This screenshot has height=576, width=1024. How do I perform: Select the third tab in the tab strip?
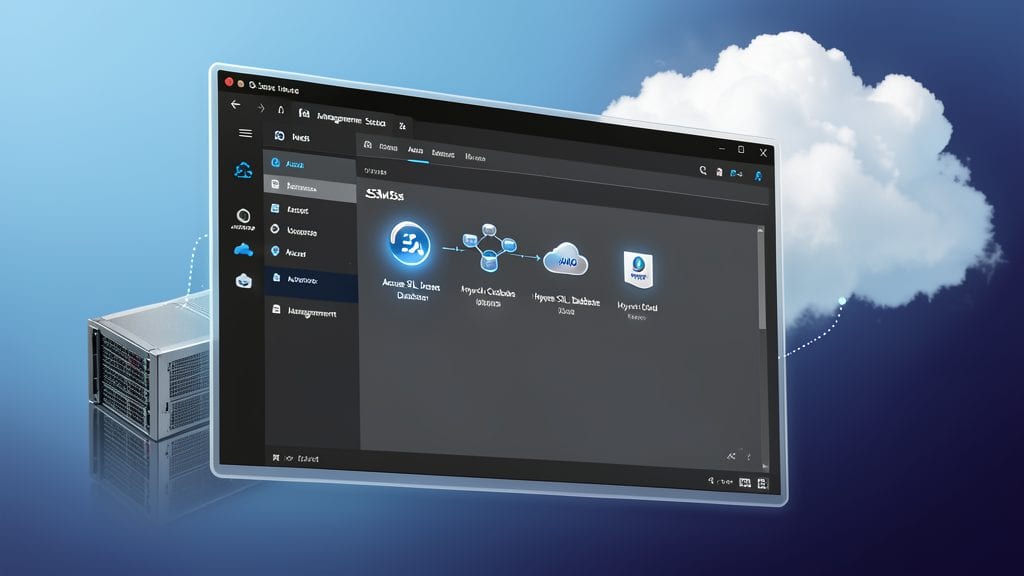click(443, 154)
